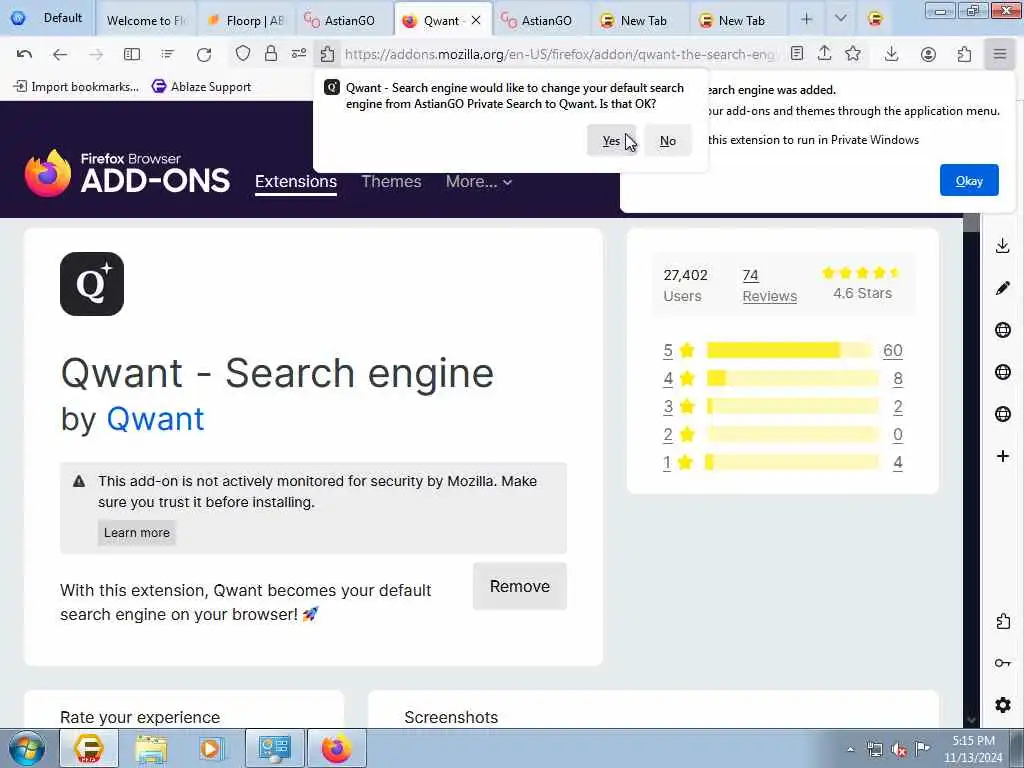The width and height of the screenshot is (1024, 768).
Task: Open a new tab with plus button
Action: point(807,20)
